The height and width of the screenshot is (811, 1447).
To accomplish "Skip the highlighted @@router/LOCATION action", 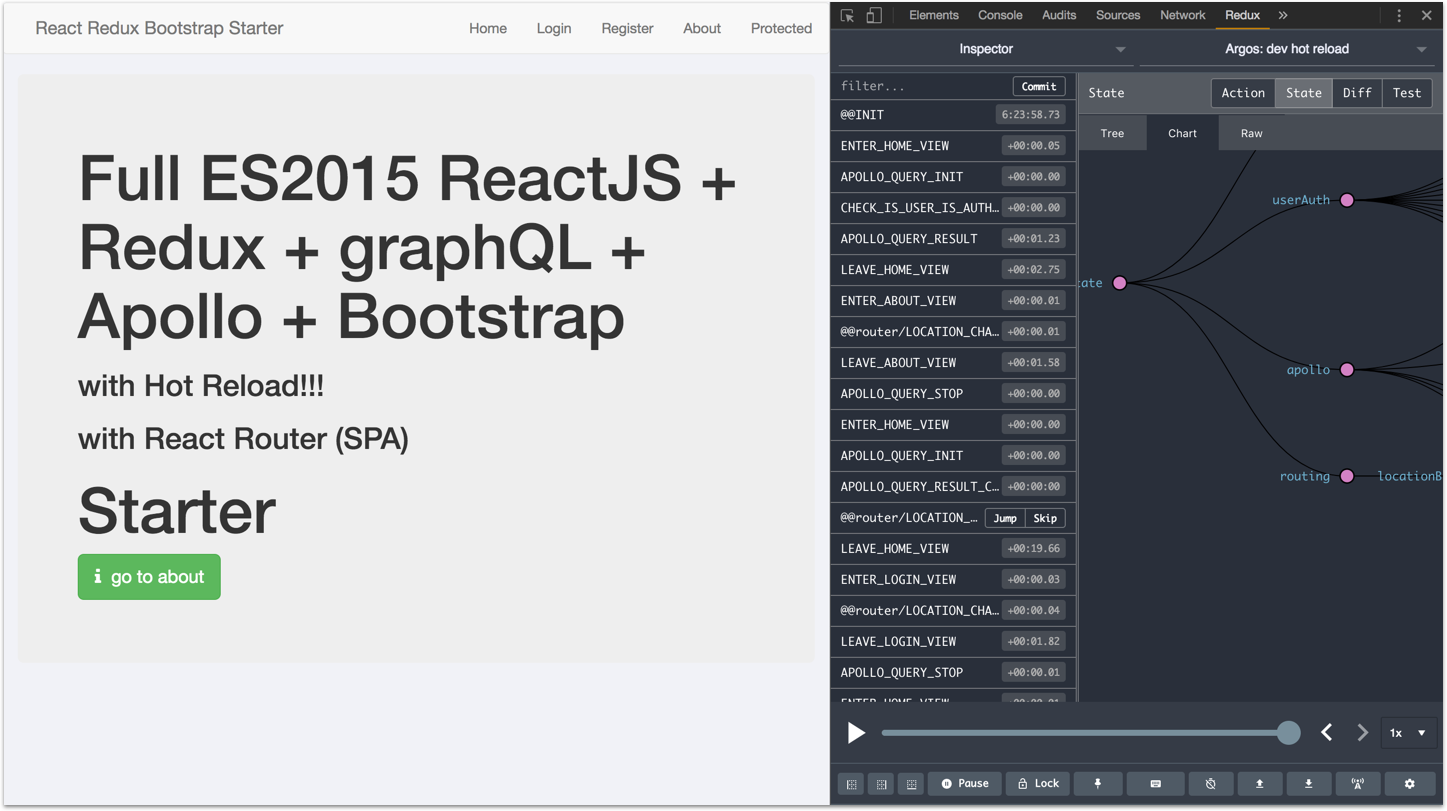I will coord(1045,518).
